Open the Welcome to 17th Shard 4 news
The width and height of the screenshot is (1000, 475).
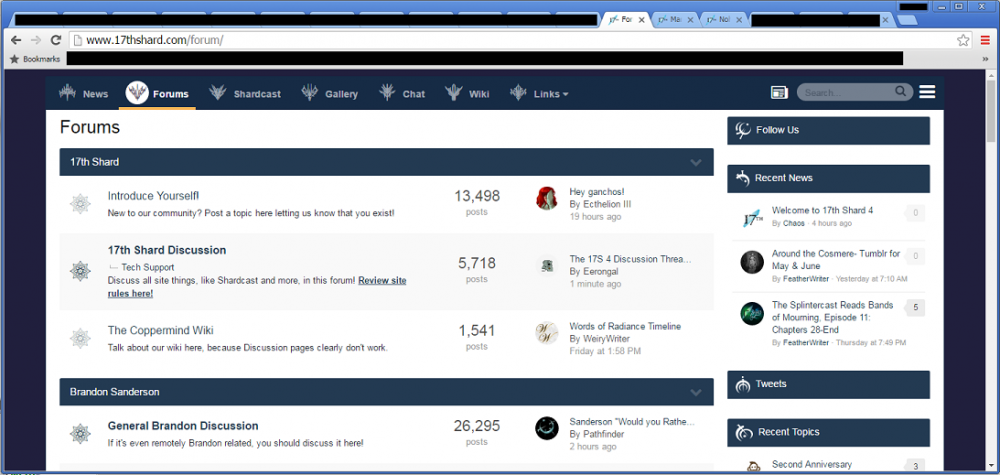coord(822,210)
